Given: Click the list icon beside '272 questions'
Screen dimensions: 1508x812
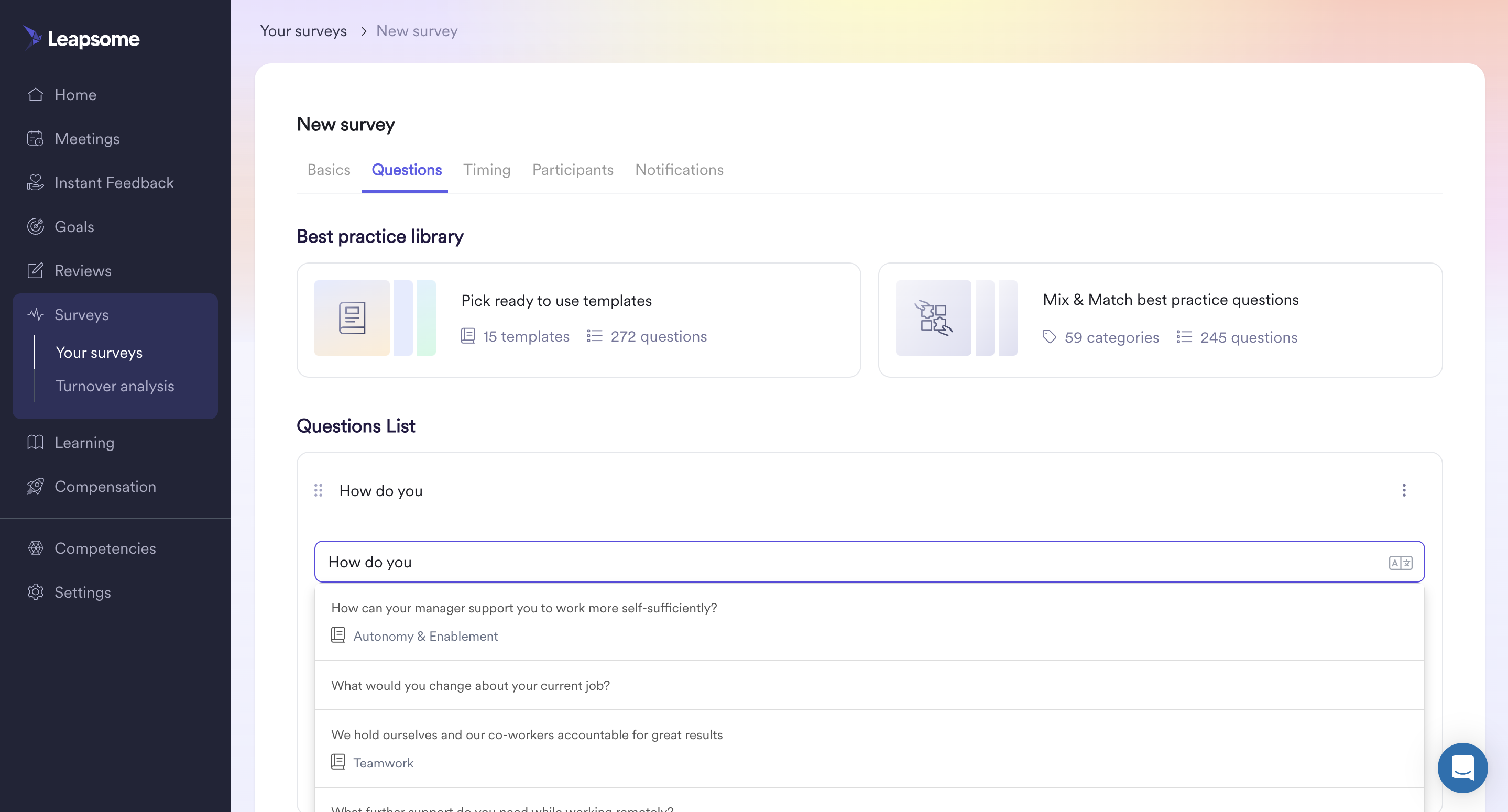Looking at the screenshot, I should point(594,336).
